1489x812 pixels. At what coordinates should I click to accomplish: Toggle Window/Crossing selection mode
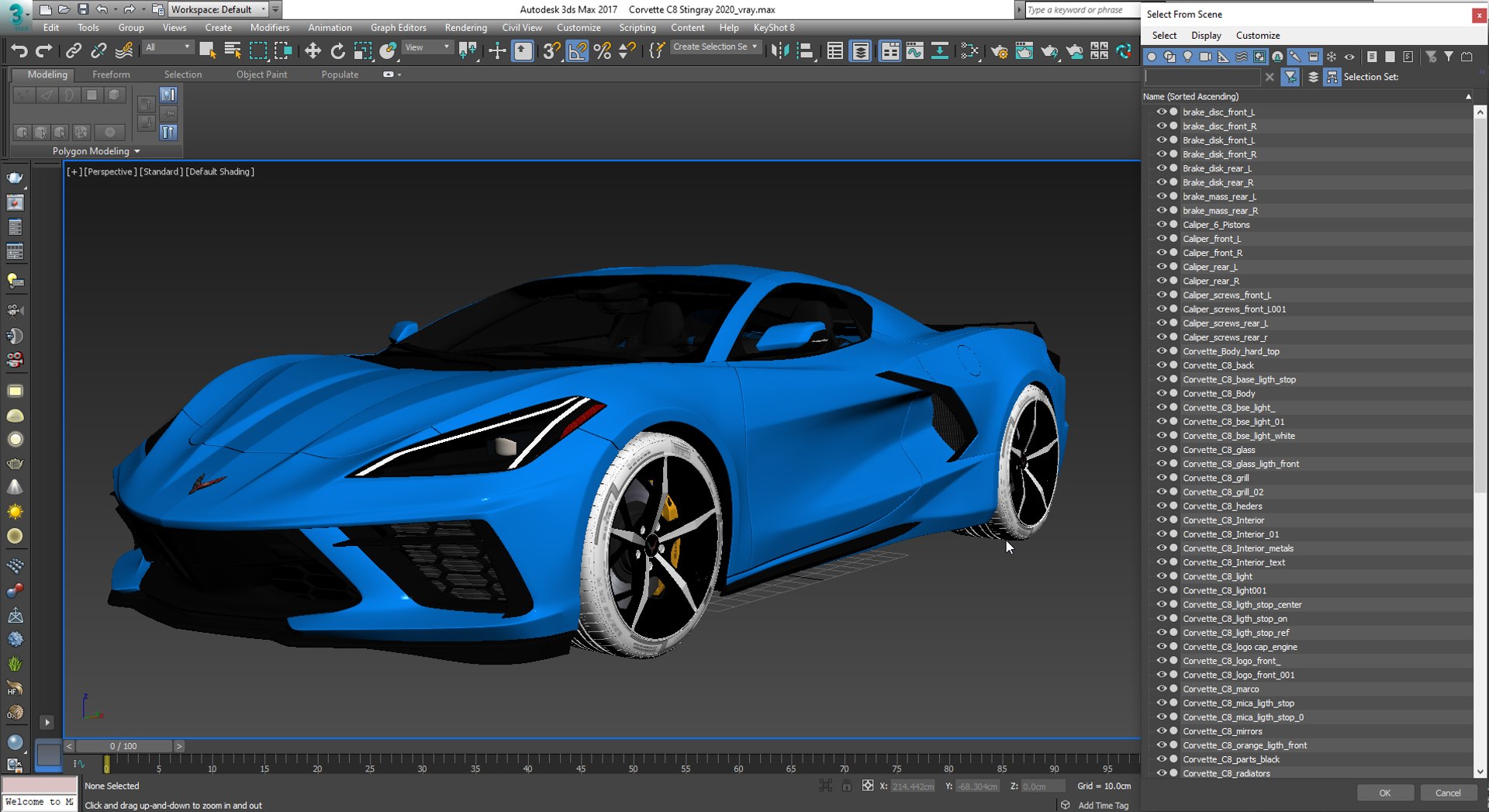pyautogui.click(x=283, y=51)
